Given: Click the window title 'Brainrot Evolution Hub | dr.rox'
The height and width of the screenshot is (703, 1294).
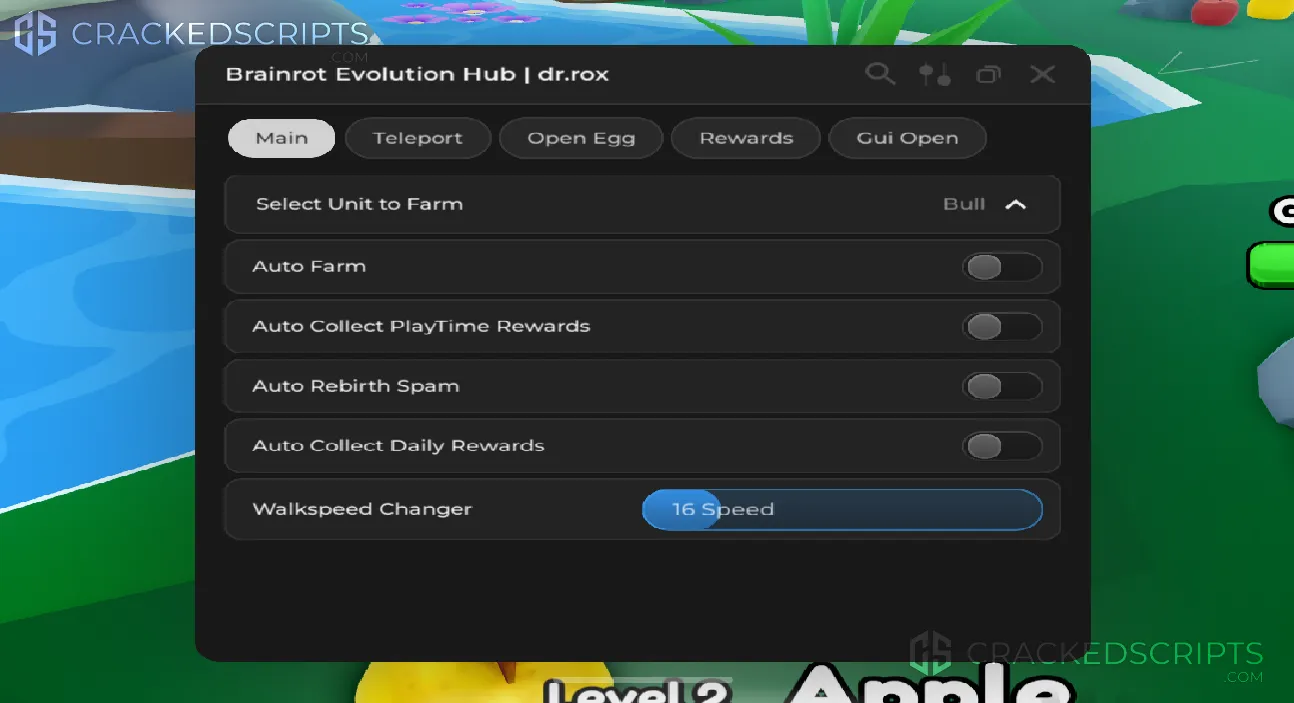Looking at the screenshot, I should (417, 74).
